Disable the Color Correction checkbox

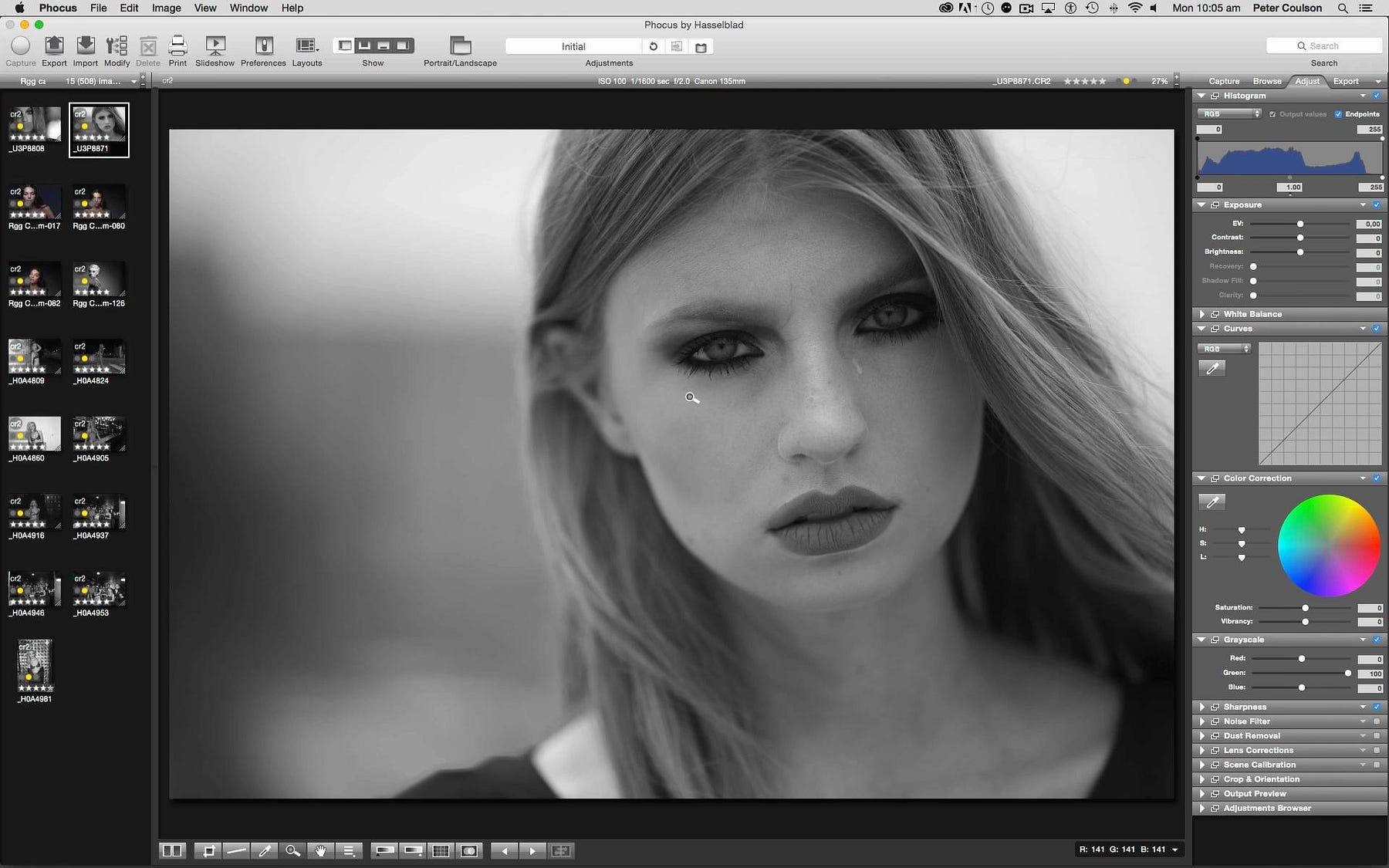click(1377, 478)
